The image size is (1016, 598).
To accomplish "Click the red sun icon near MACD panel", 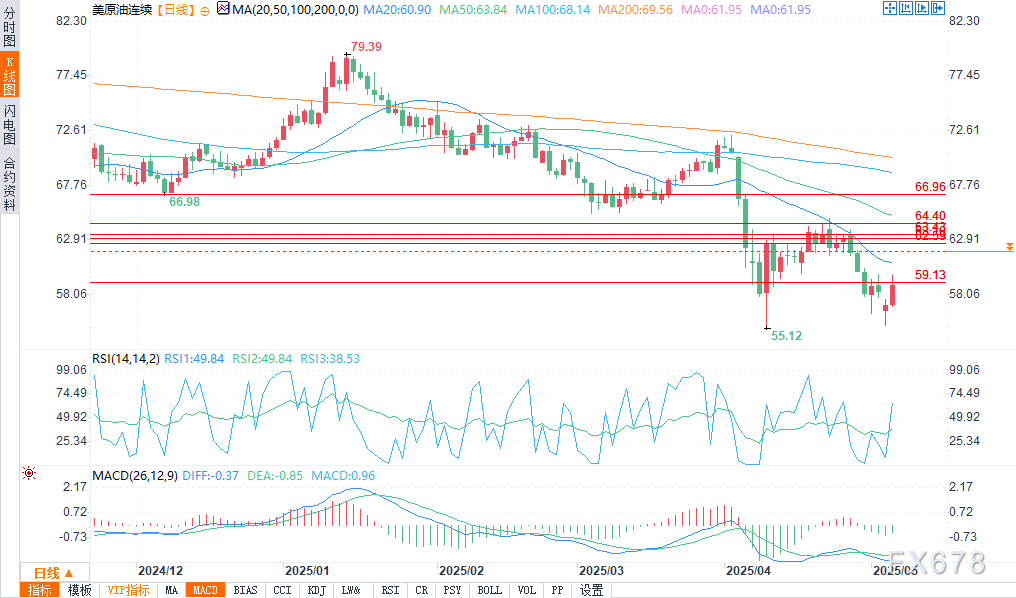I will point(29,472).
